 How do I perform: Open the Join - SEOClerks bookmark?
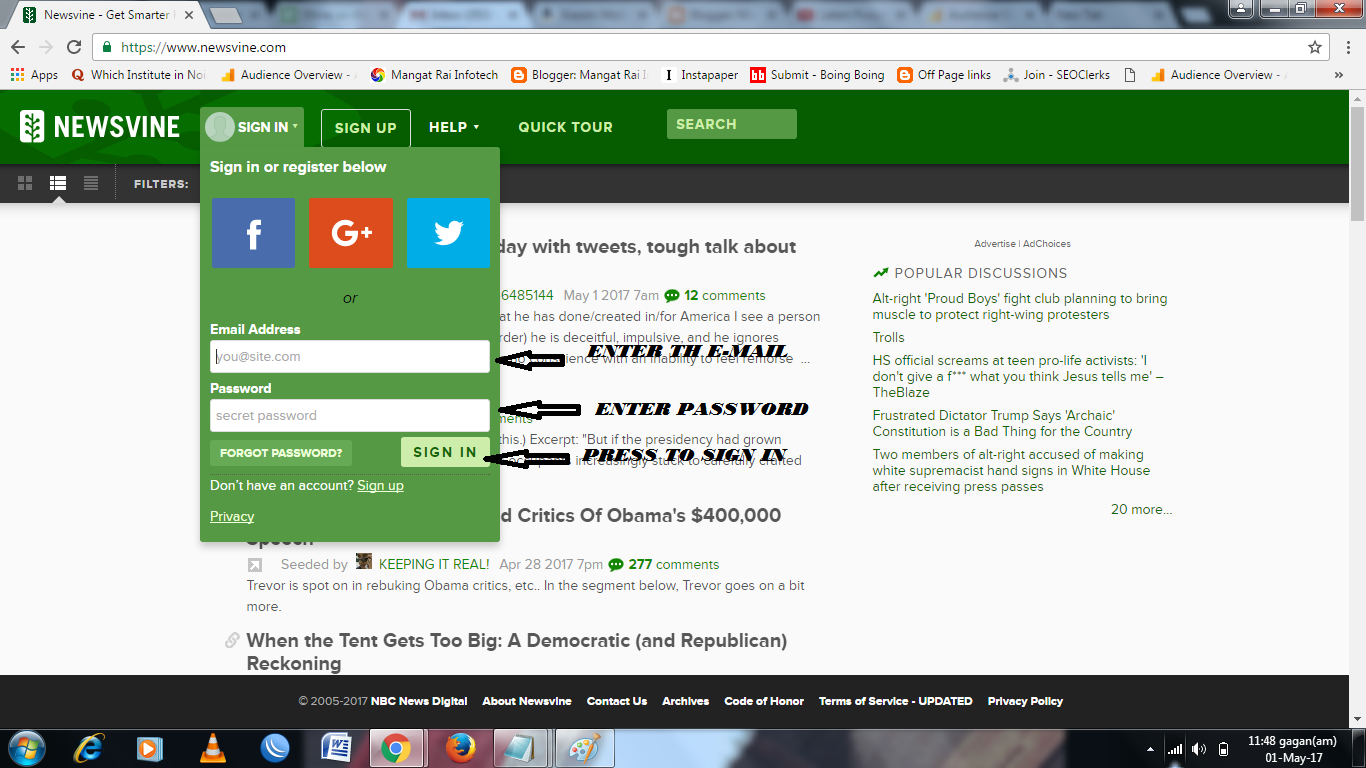(1056, 75)
